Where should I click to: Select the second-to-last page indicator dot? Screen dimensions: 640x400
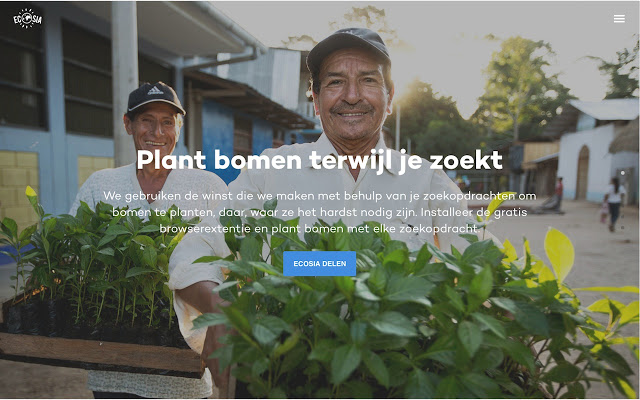click(622, 216)
